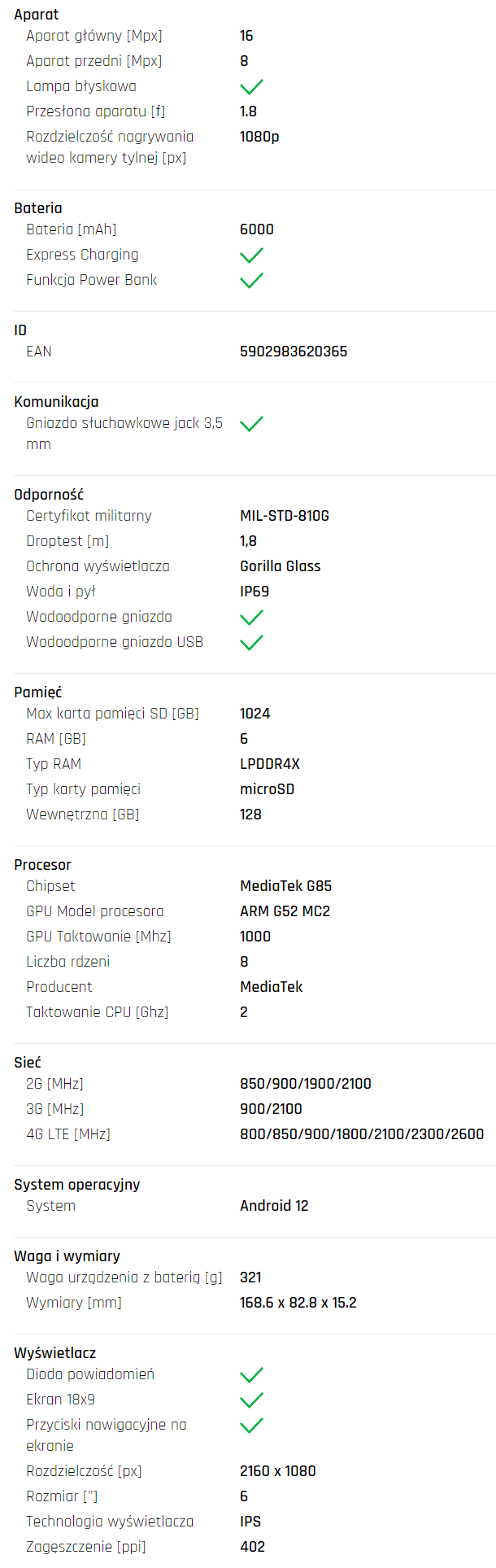Click the Ekran 18x9 checkmark
This screenshot has height=1568, width=496.
click(252, 1400)
